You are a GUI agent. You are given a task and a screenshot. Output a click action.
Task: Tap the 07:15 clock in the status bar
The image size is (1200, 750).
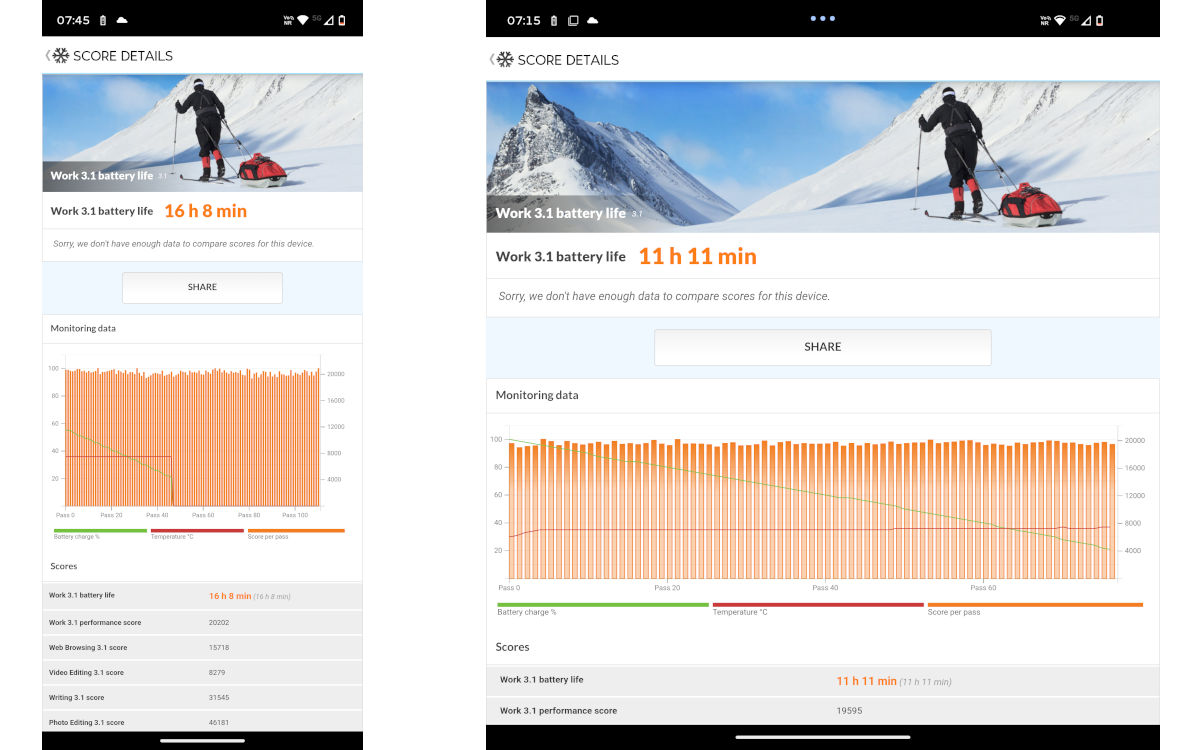tap(524, 20)
